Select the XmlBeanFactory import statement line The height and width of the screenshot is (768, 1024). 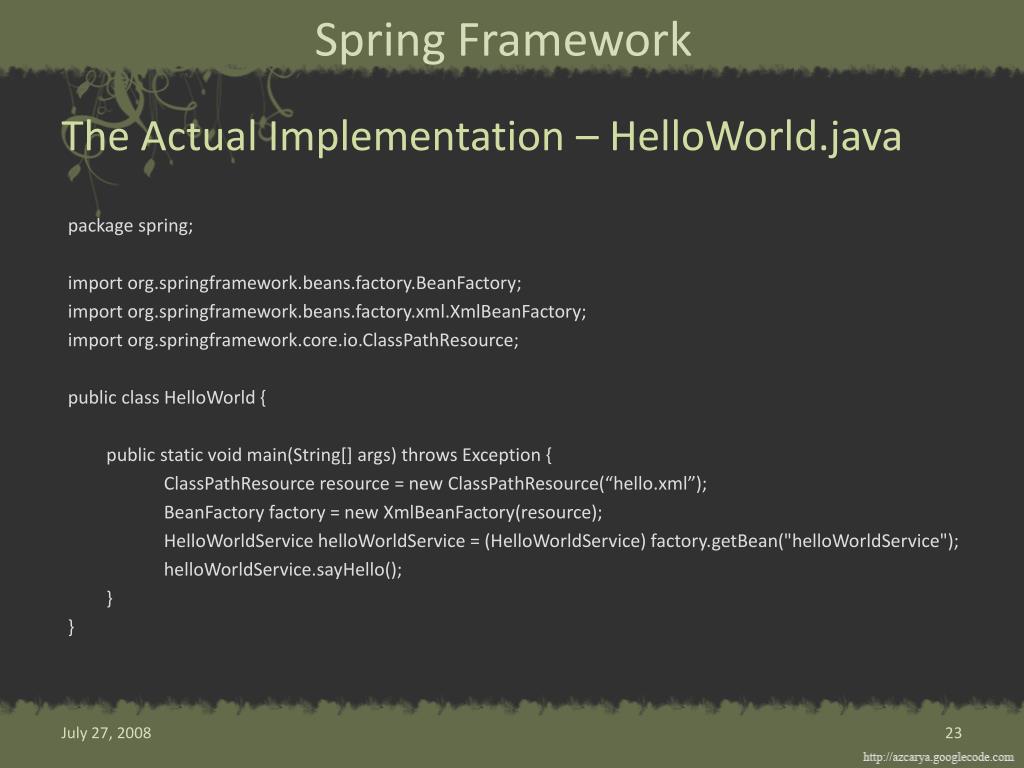click(x=327, y=311)
